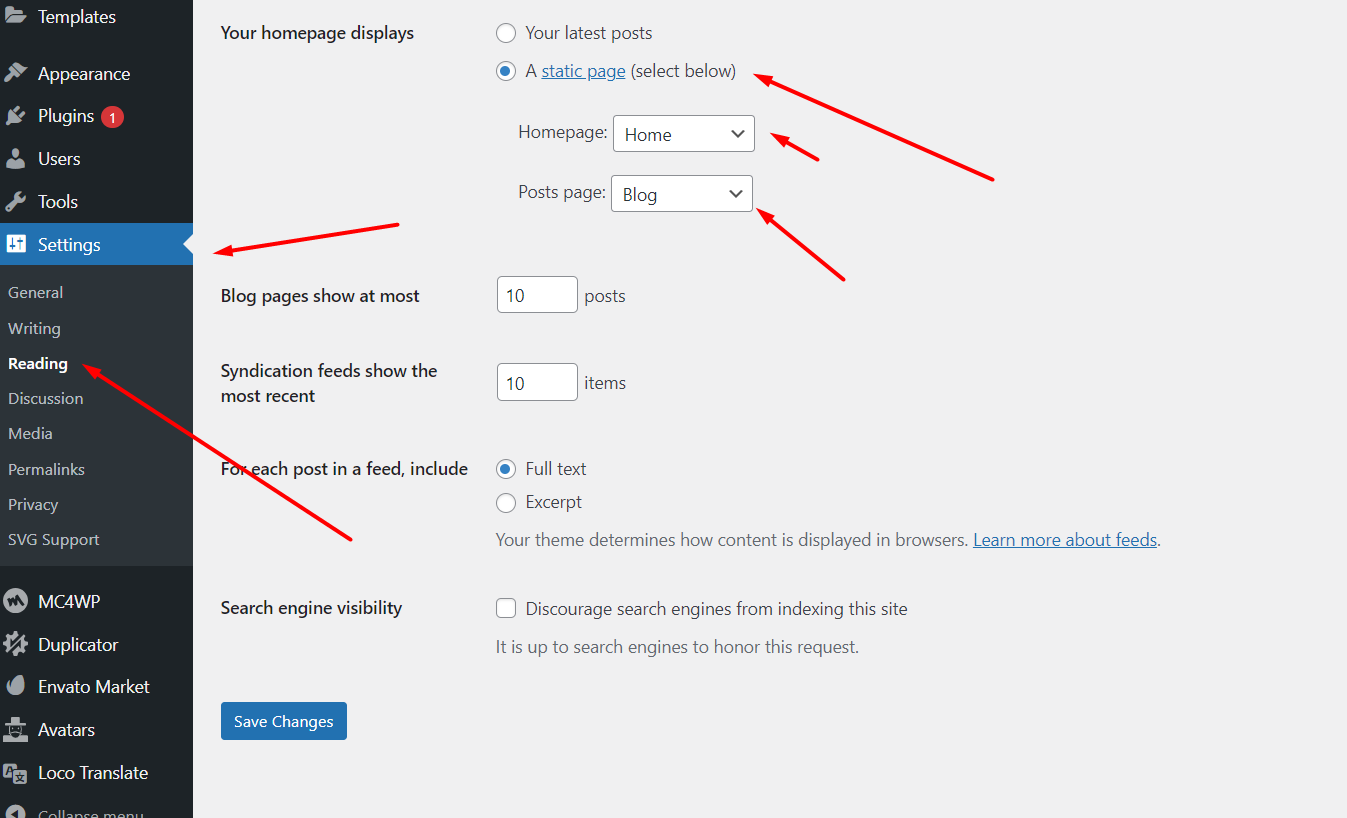Select the "Your latest posts" radio button
1347x818 pixels.
[x=507, y=33]
